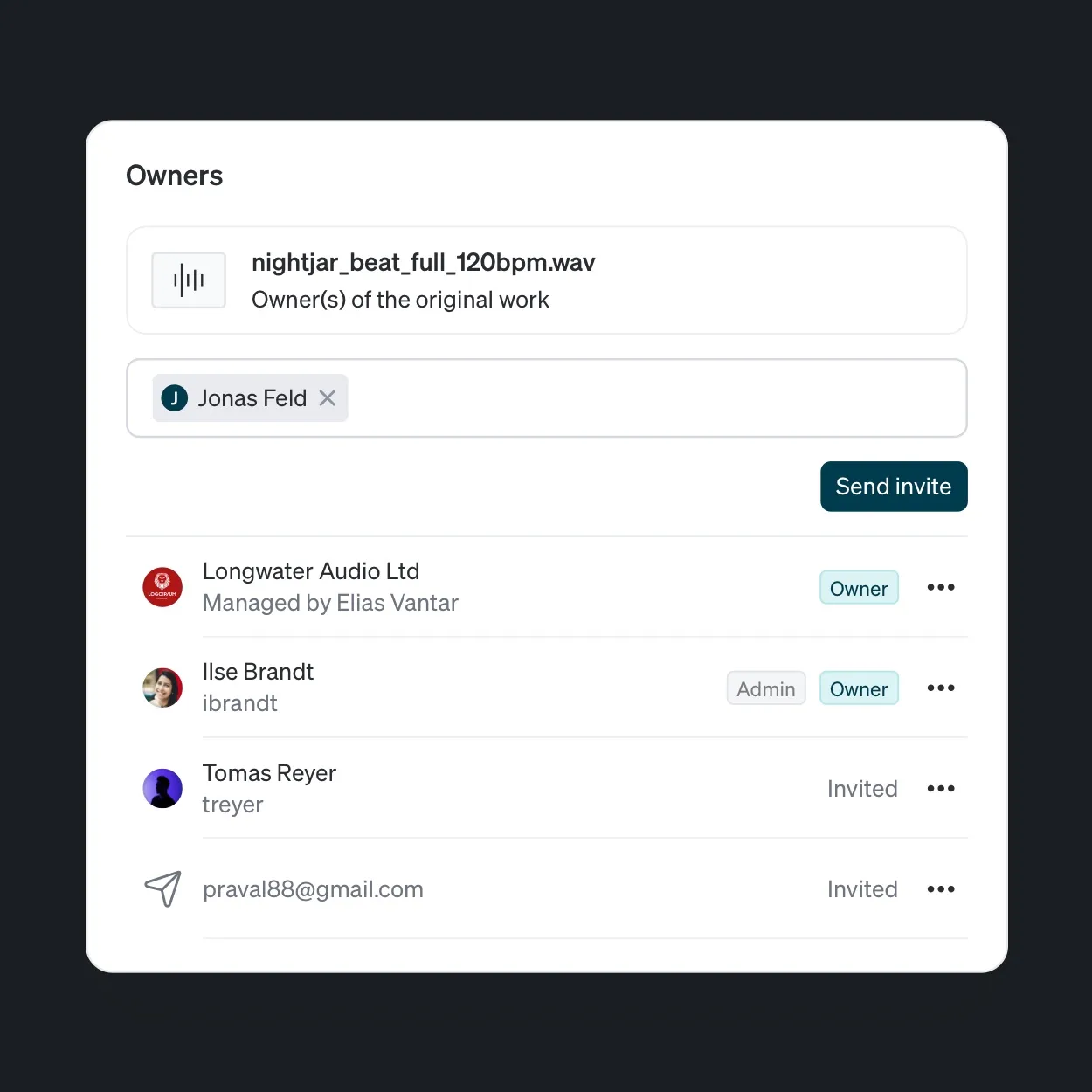Open more options for Longwater Audio Ltd
The height and width of the screenshot is (1092, 1092).
(941, 587)
